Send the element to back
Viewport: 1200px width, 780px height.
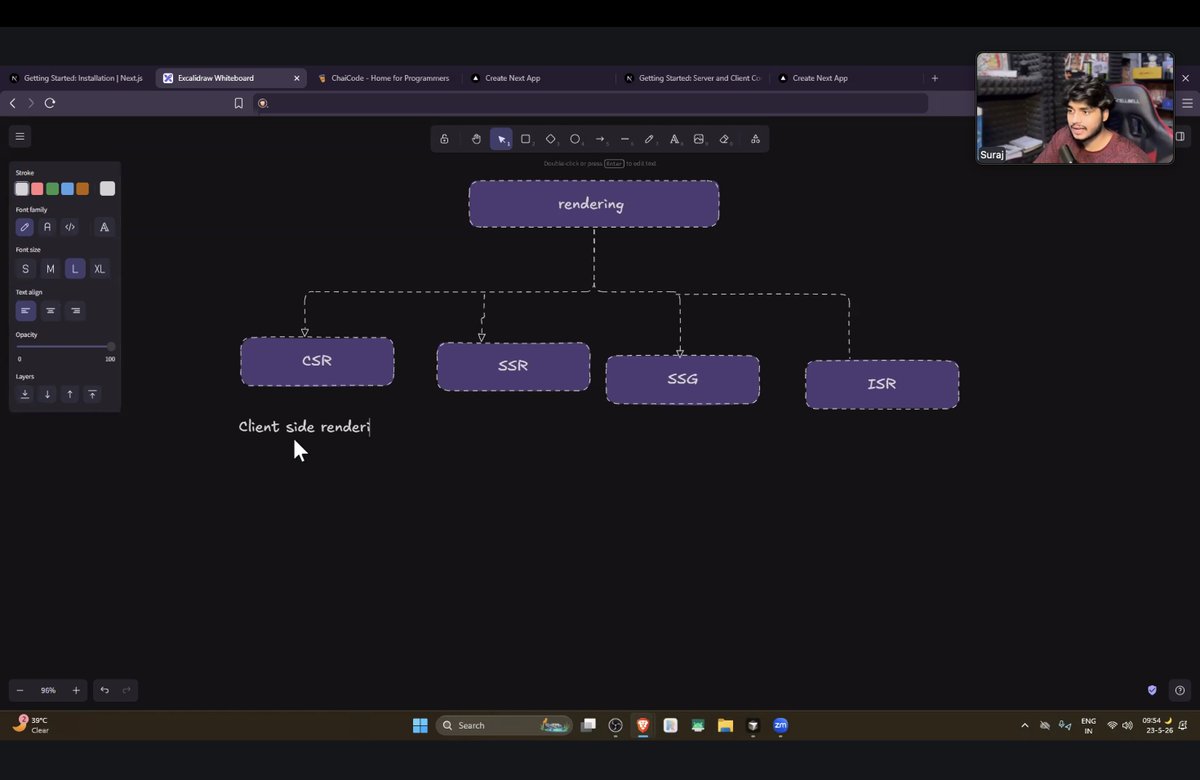tap(25, 395)
